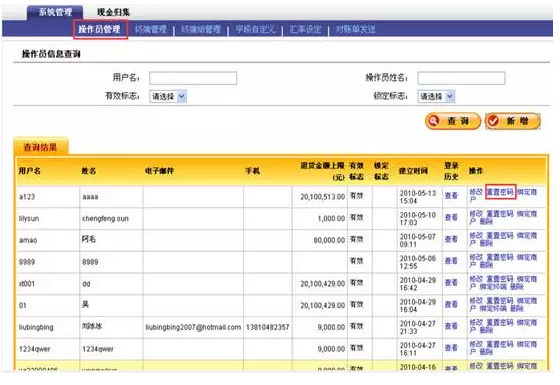Image resolution: width=560 pixels, height=385 pixels.
Task: Click 查看 in the 01 row
Action: (x=451, y=305)
